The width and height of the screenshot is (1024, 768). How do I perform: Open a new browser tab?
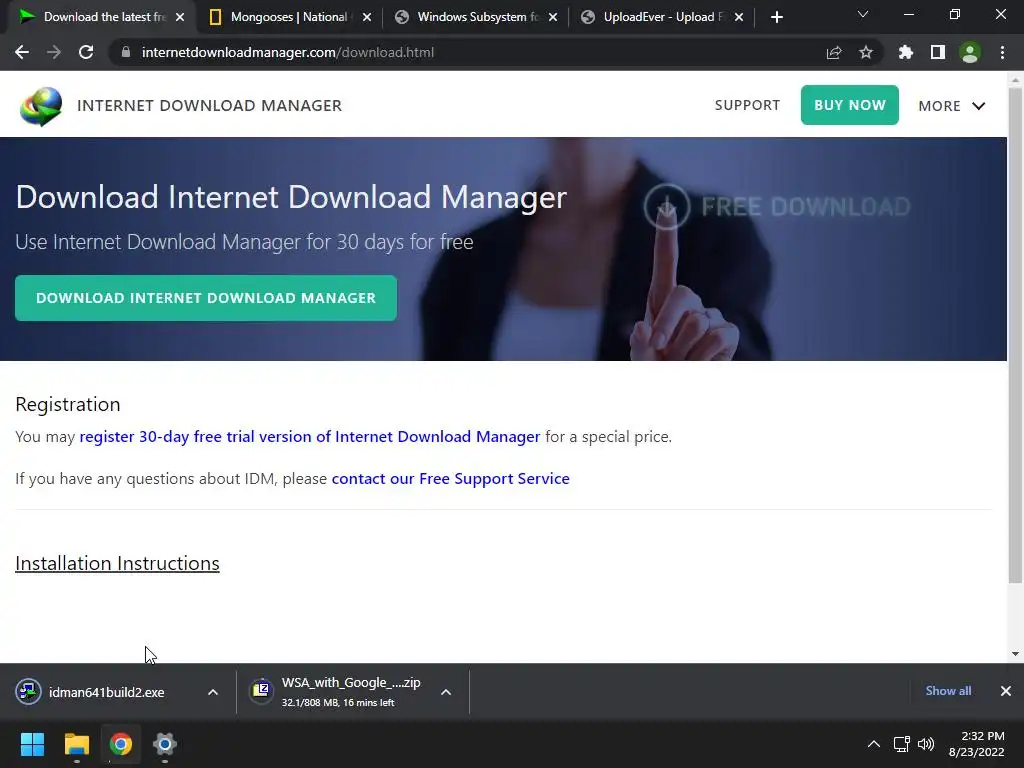coord(776,18)
